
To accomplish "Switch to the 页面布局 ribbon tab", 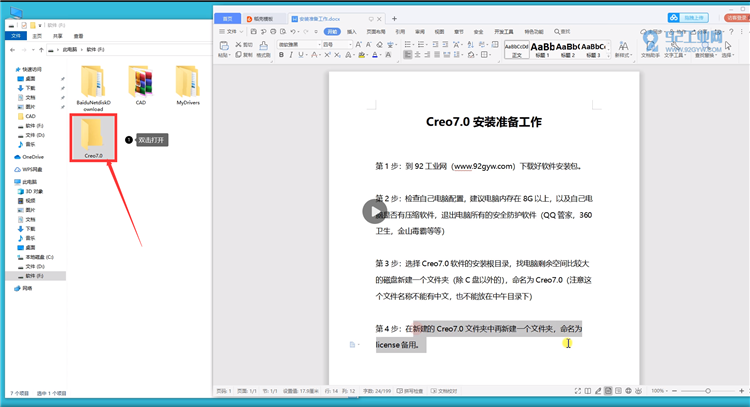I will point(375,32).
